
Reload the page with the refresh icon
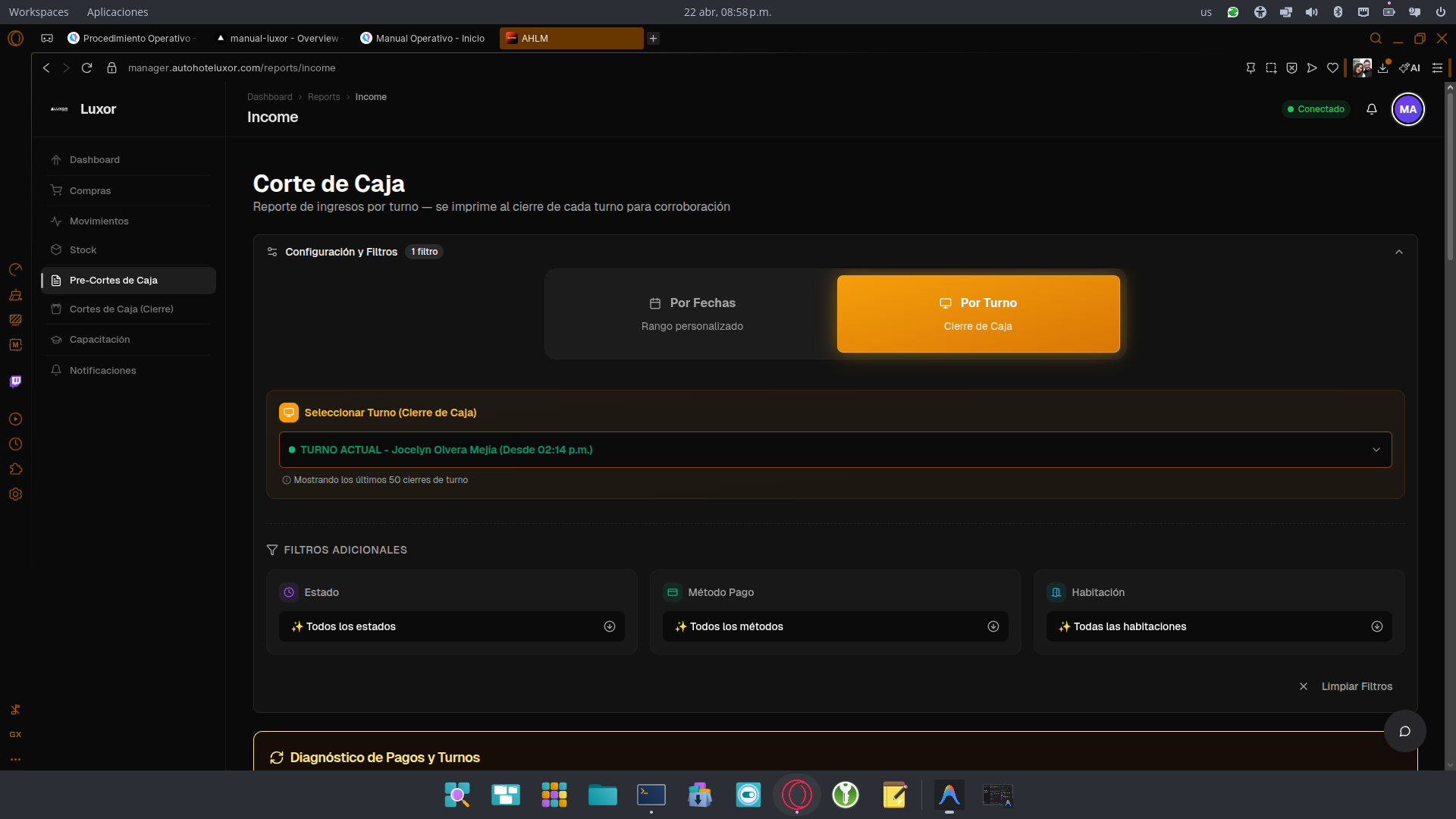point(86,67)
